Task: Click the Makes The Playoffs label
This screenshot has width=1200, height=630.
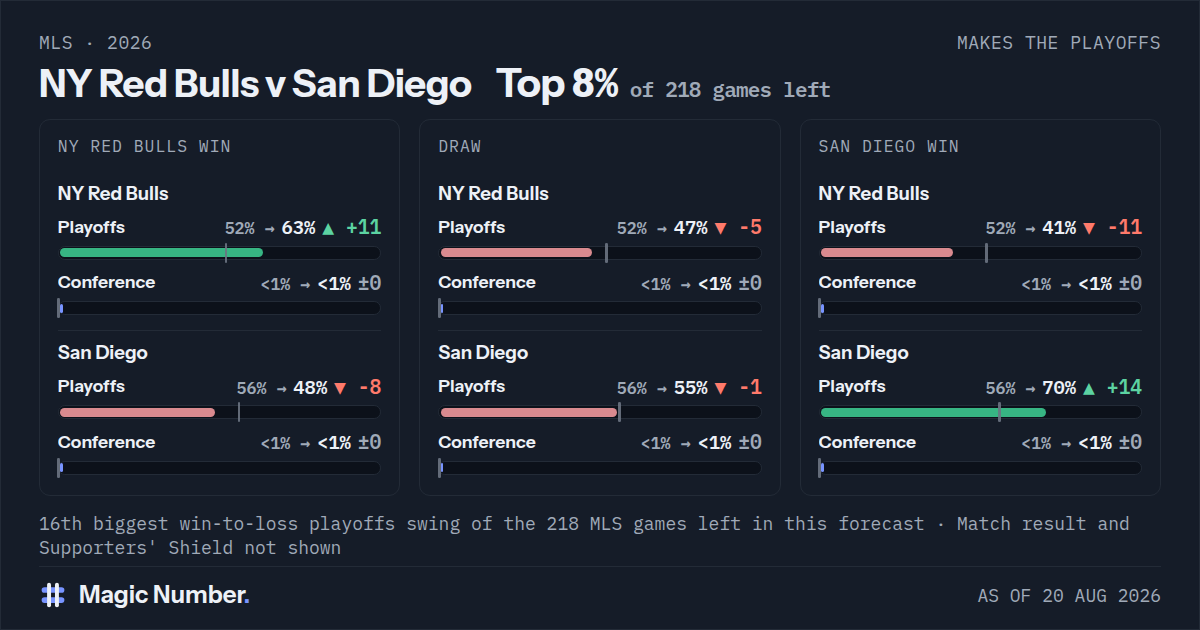Action: tap(1059, 43)
